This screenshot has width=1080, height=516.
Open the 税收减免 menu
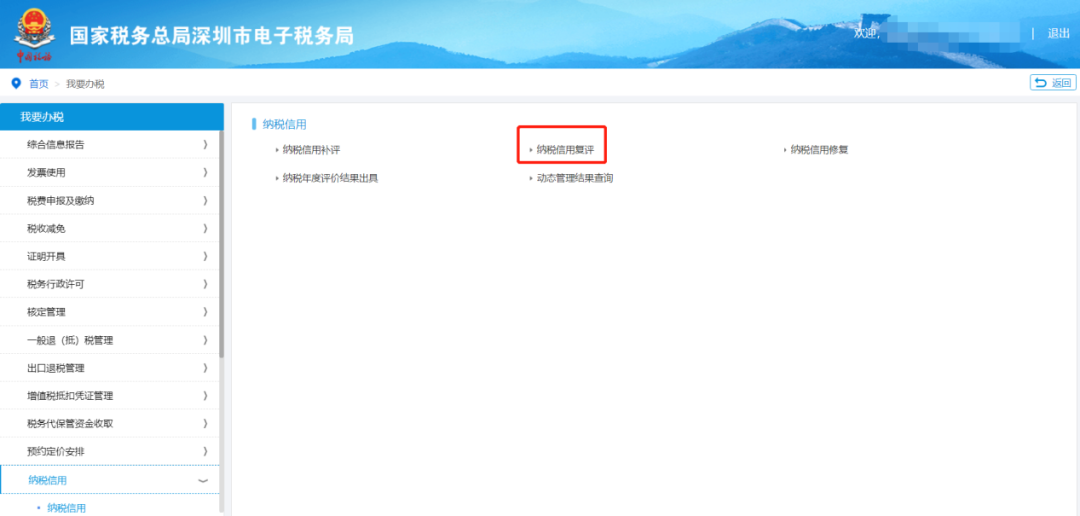(x=112, y=228)
